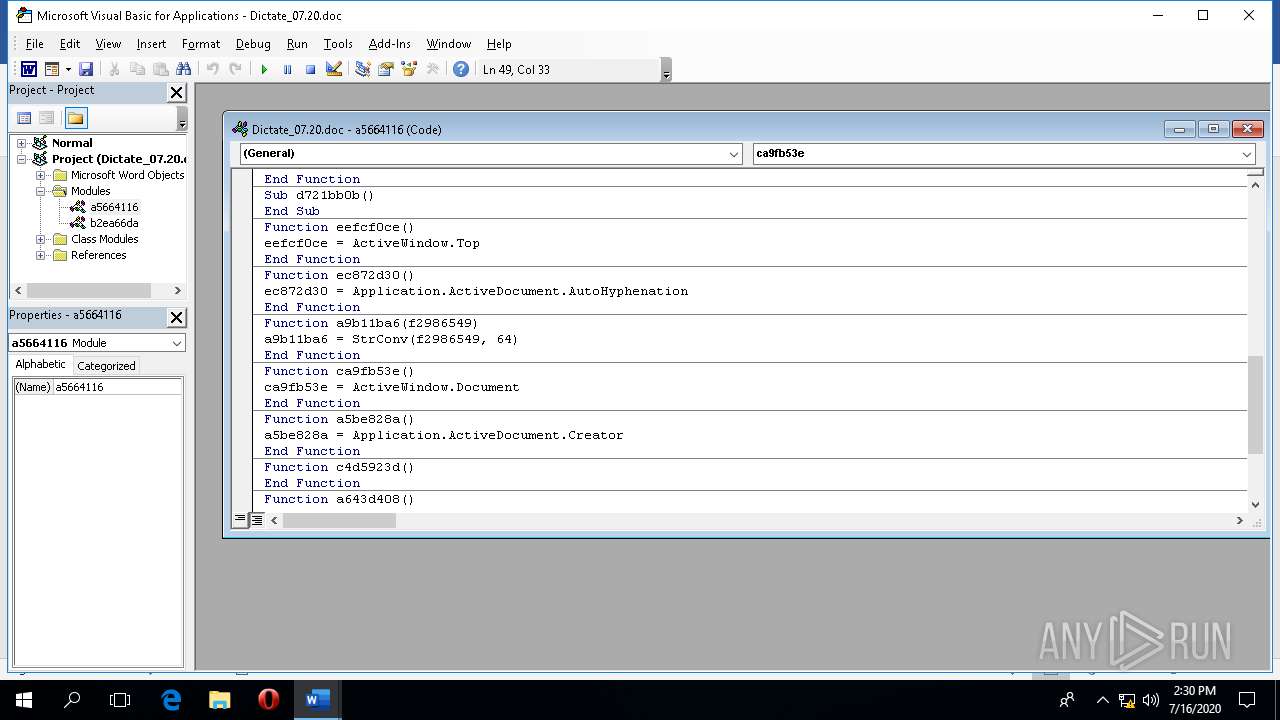Click Windows Start button
The image size is (1280, 720).
coord(24,700)
